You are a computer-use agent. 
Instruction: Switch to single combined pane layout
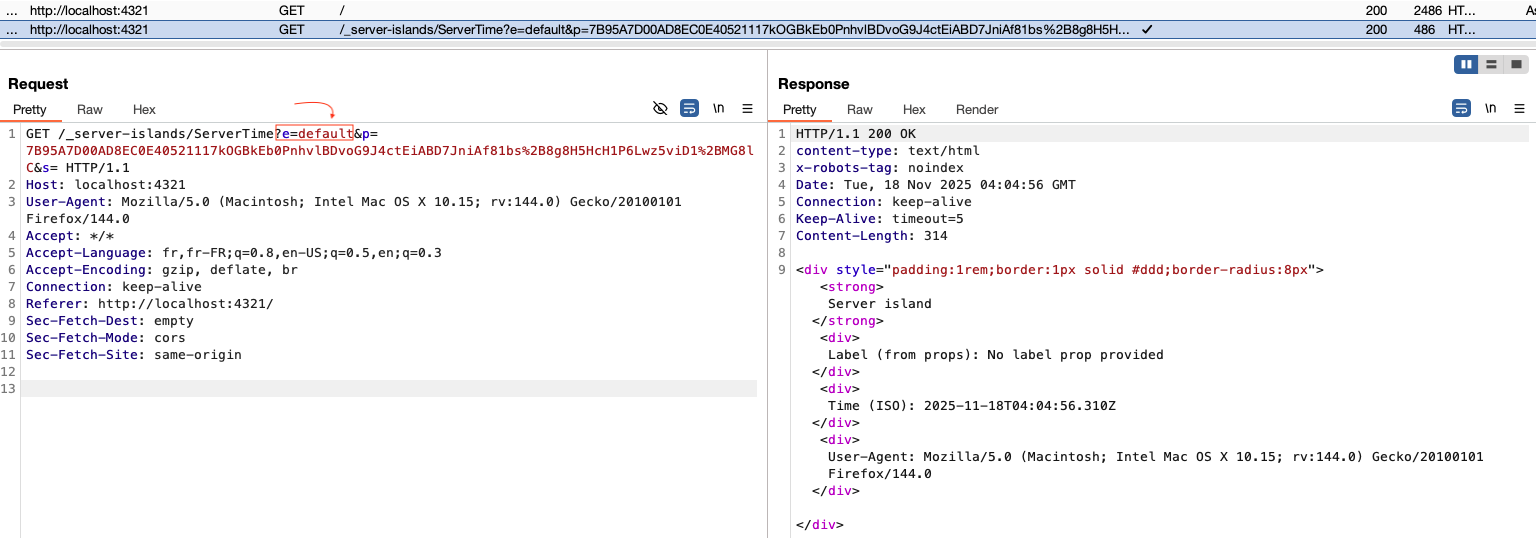coord(1516,64)
